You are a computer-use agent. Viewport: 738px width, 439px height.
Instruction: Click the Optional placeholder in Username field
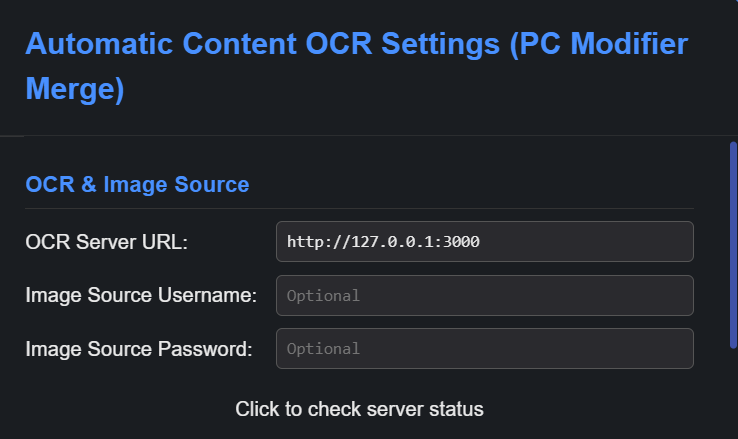click(x=323, y=296)
